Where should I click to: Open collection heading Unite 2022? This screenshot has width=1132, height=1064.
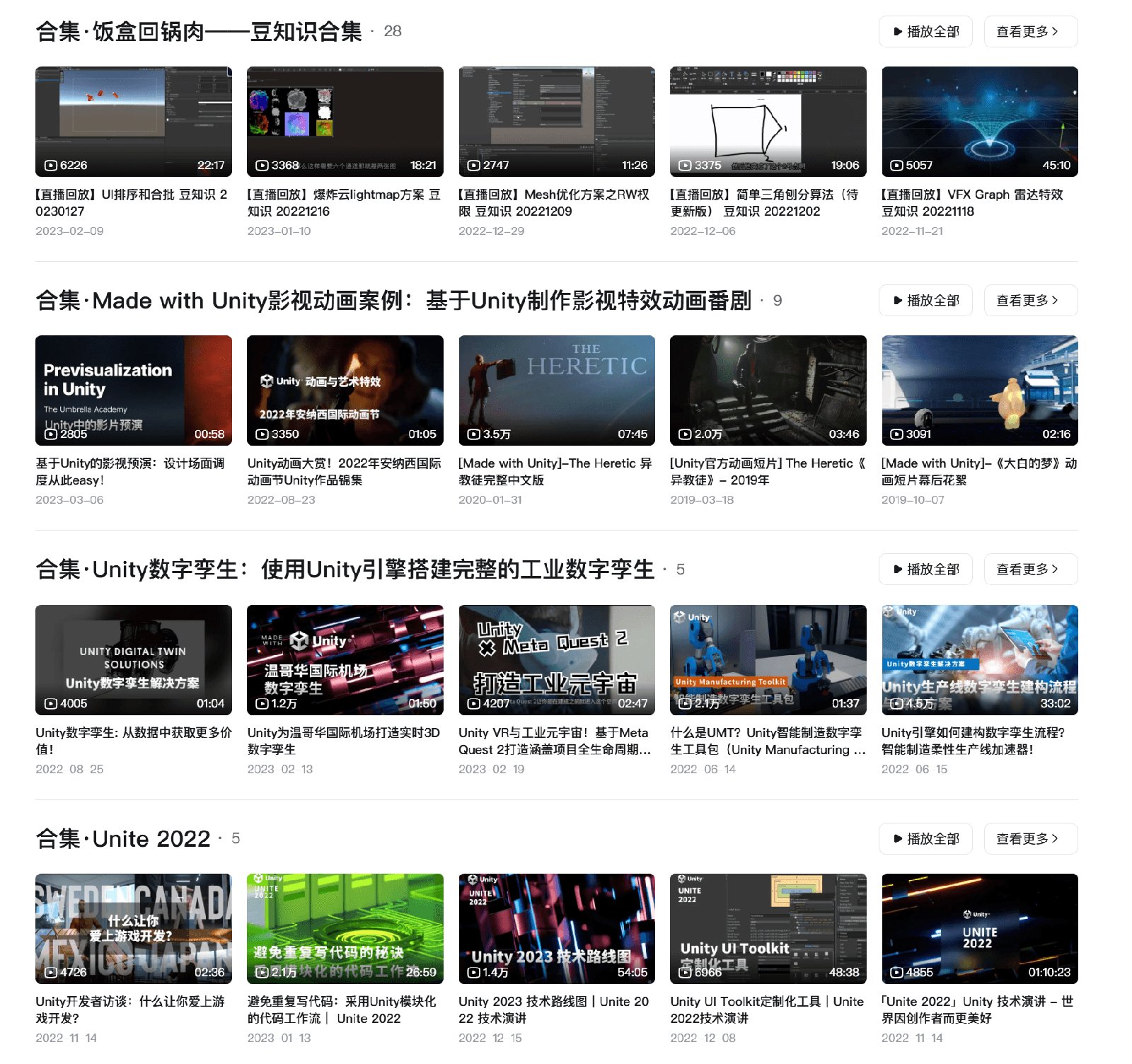click(x=123, y=839)
